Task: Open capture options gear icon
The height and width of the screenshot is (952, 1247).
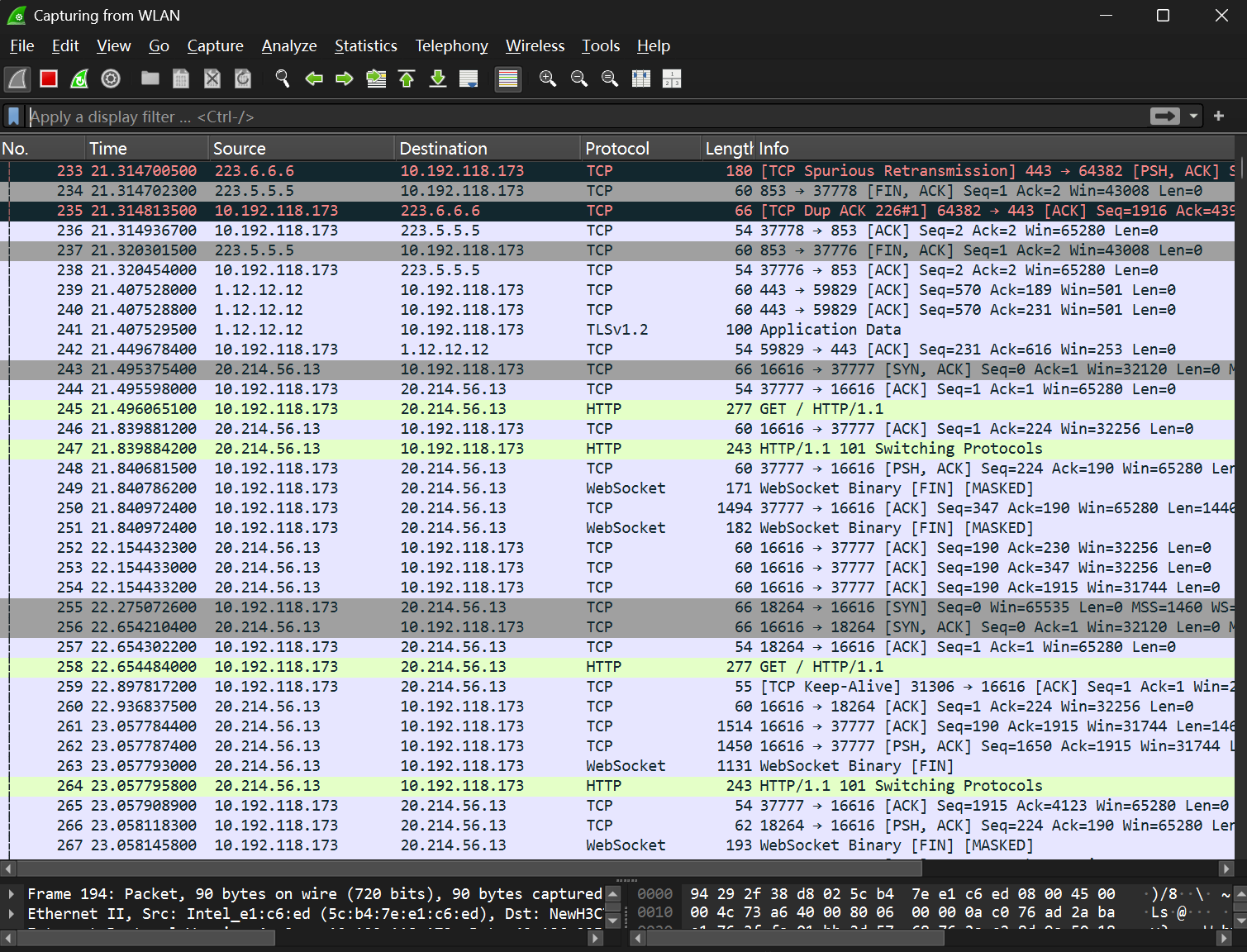Action: 111,79
